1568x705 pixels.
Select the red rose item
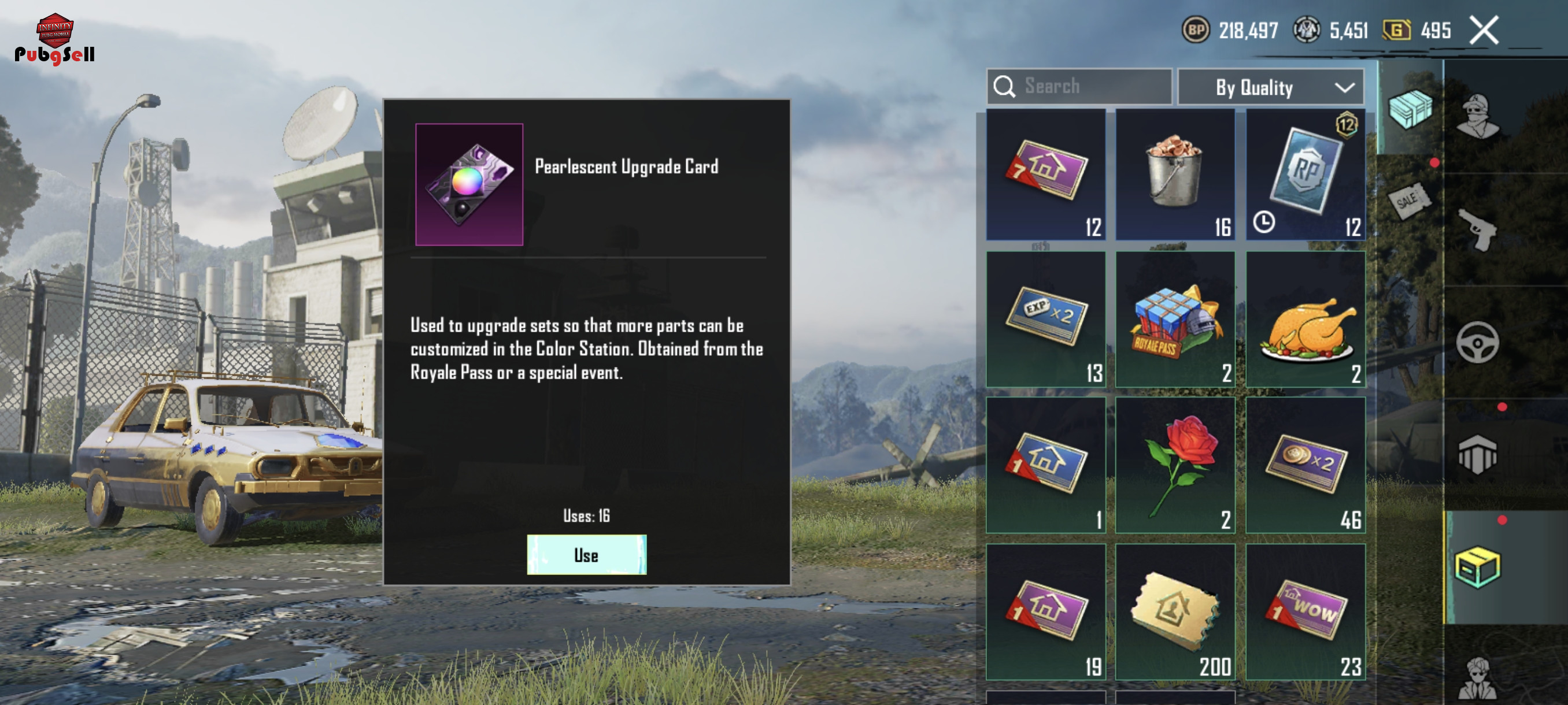(1175, 465)
